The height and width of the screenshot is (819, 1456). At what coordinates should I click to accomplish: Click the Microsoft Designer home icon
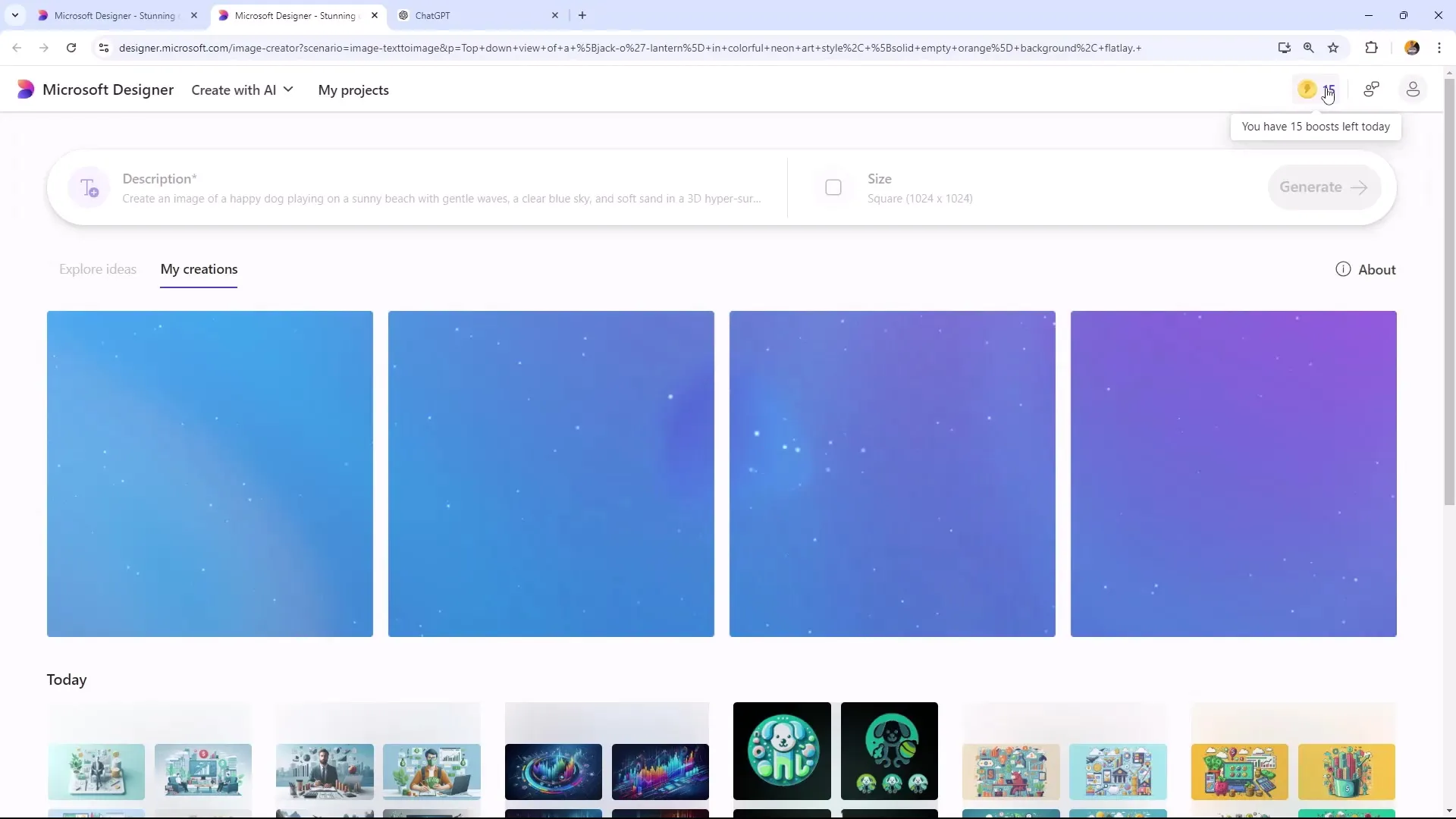click(24, 89)
